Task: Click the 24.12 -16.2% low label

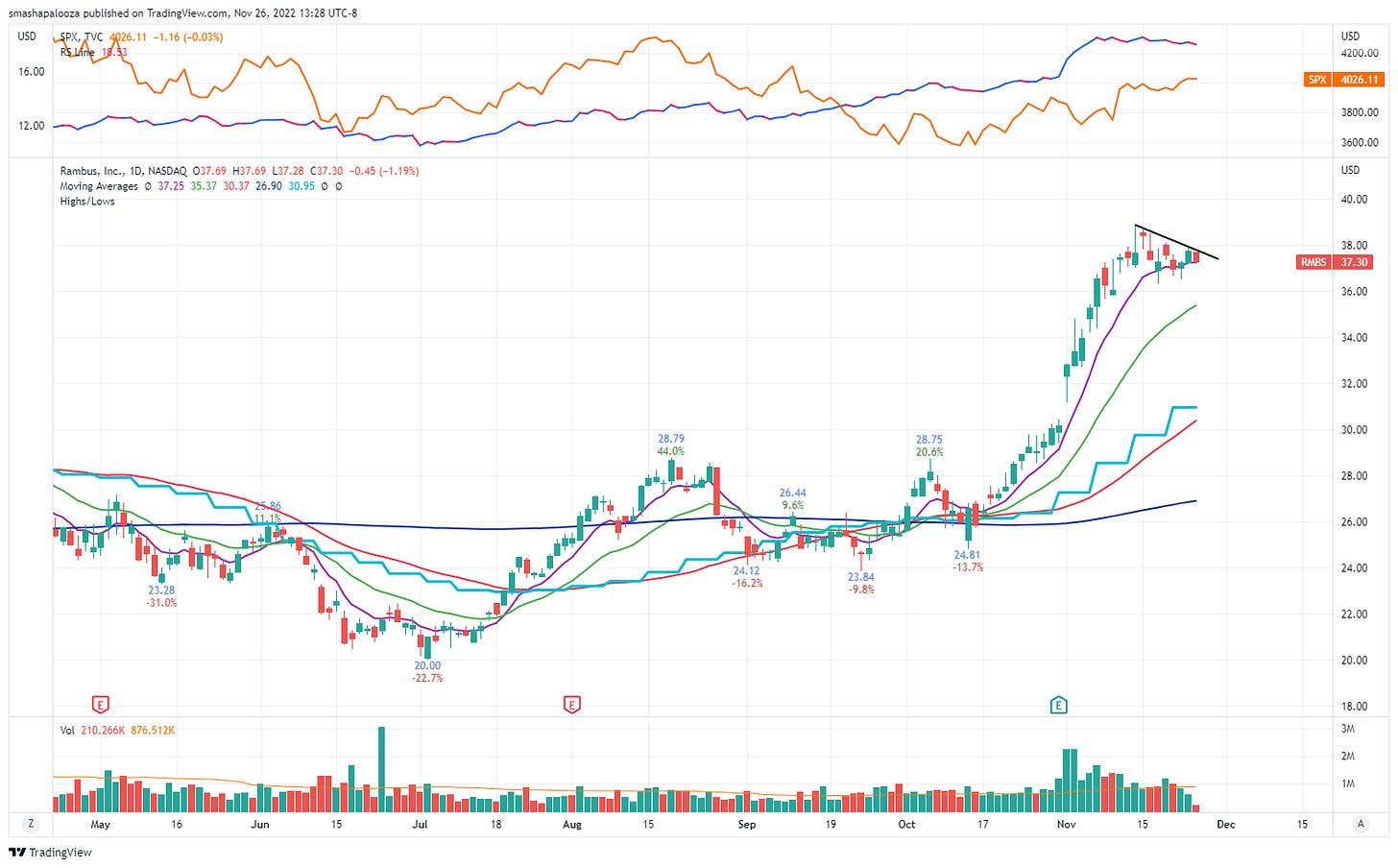Action: tap(747, 577)
